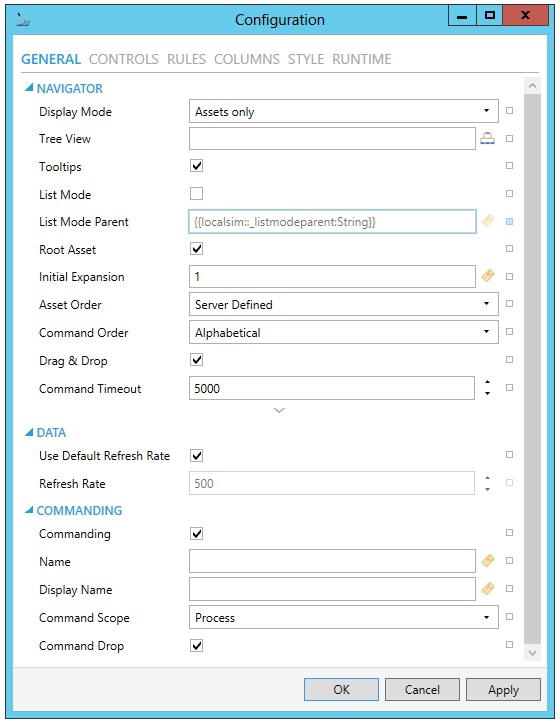The height and width of the screenshot is (723, 560).
Task: Toggle the Drag & Drop checkbox
Action: [197, 359]
